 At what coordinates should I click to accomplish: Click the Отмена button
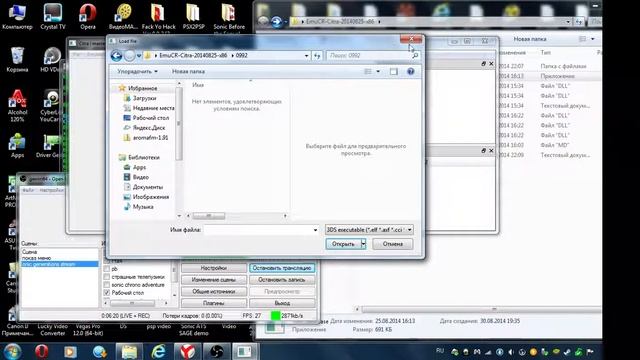click(x=393, y=244)
